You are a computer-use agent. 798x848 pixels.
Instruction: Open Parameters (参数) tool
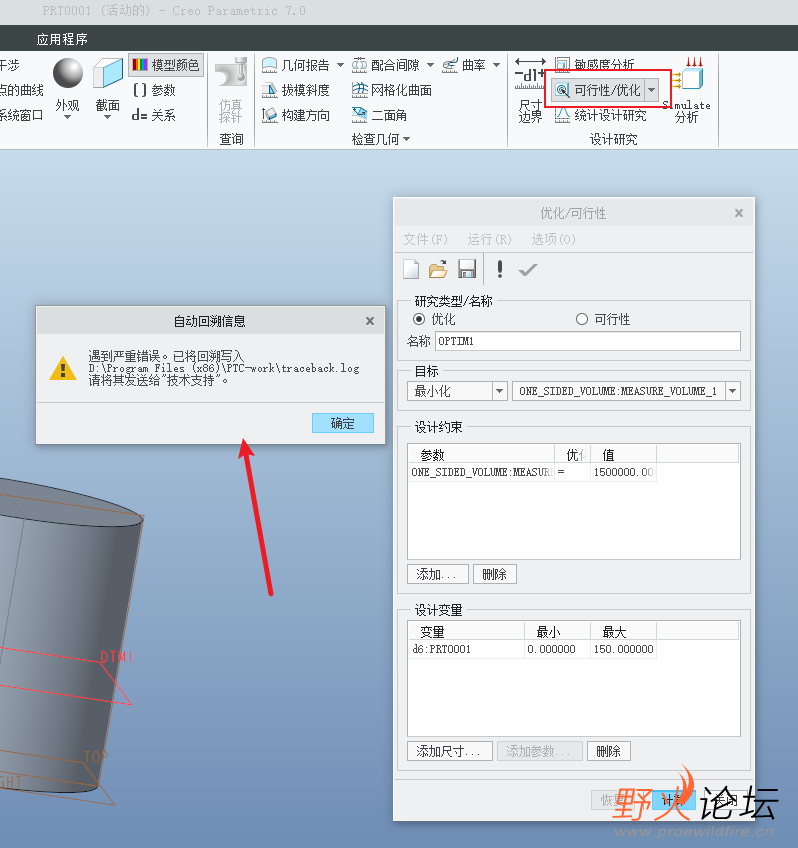(x=155, y=90)
